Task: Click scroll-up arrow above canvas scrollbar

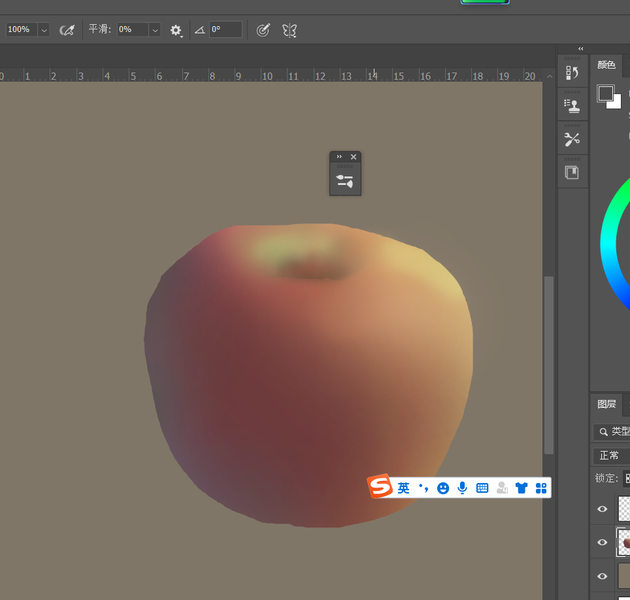Action: point(549,76)
